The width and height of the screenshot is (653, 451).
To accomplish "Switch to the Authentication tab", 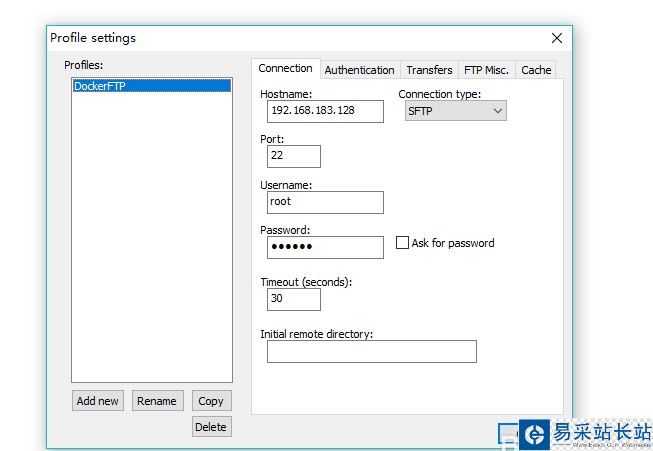I will point(359,70).
